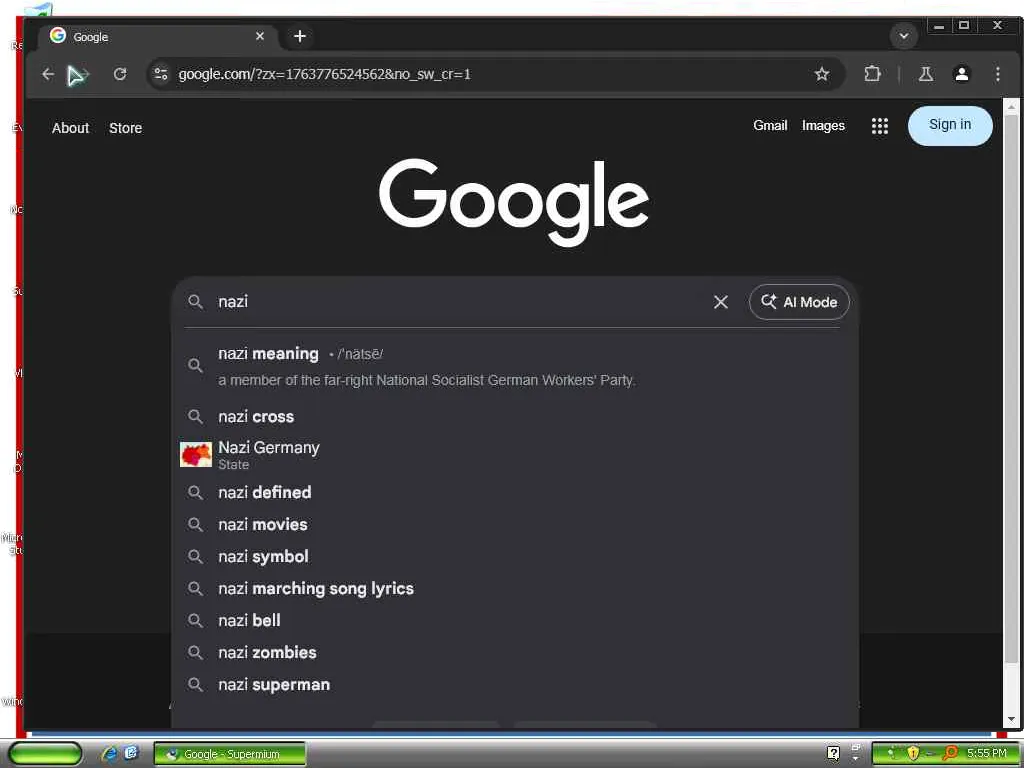Screen dimensions: 1024x768
Task: Select suggestion 'nazi marching song lyrics'
Action: pos(515,588)
